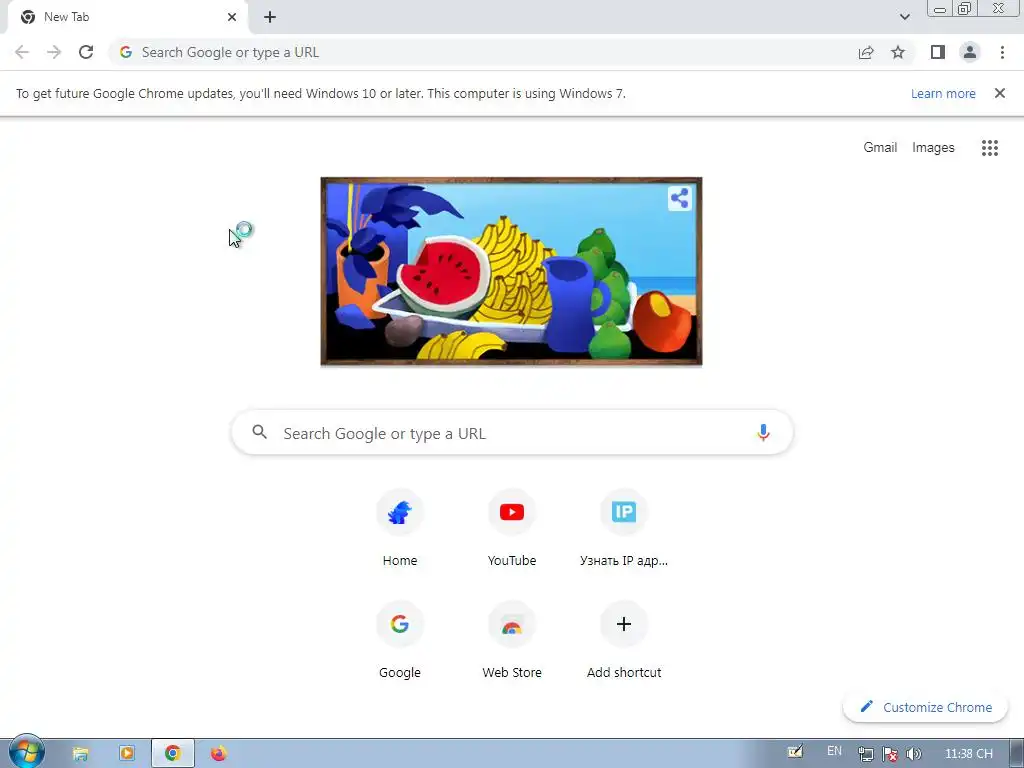Screen dimensions: 1024x768
Task: Open the profile avatar icon
Action: (970, 52)
